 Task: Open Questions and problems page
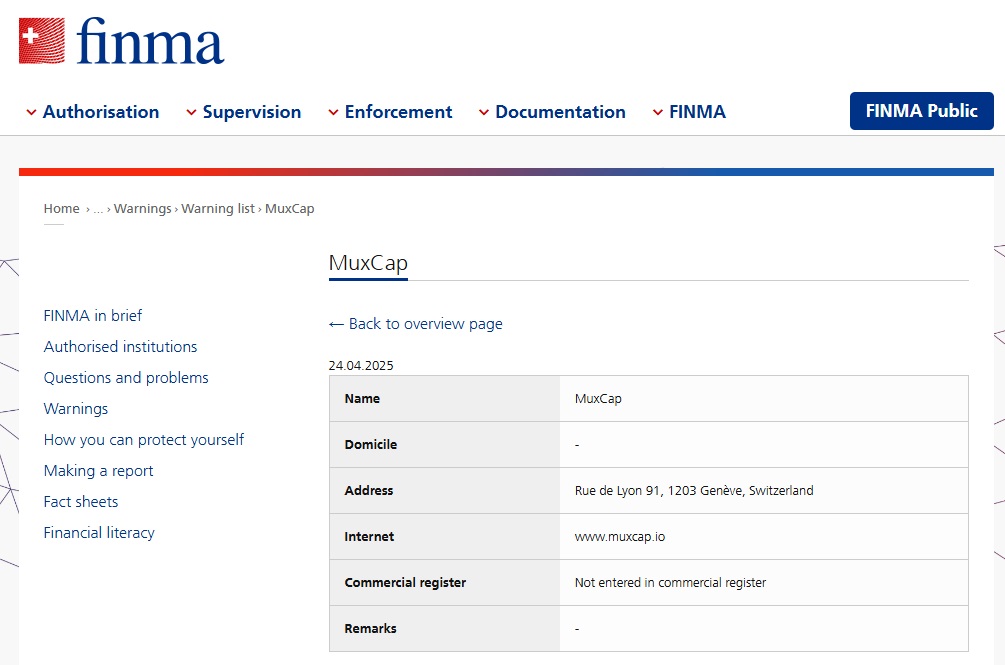point(126,378)
